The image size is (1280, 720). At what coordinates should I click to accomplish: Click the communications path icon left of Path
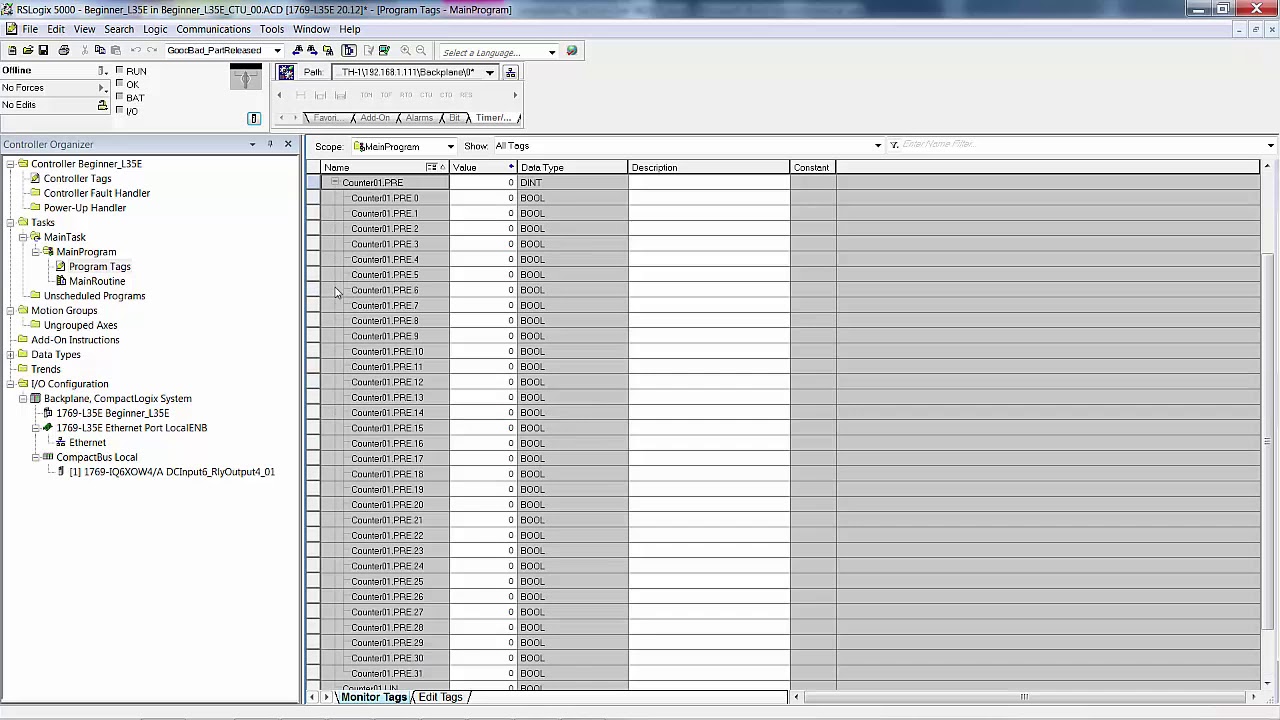click(287, 72)
